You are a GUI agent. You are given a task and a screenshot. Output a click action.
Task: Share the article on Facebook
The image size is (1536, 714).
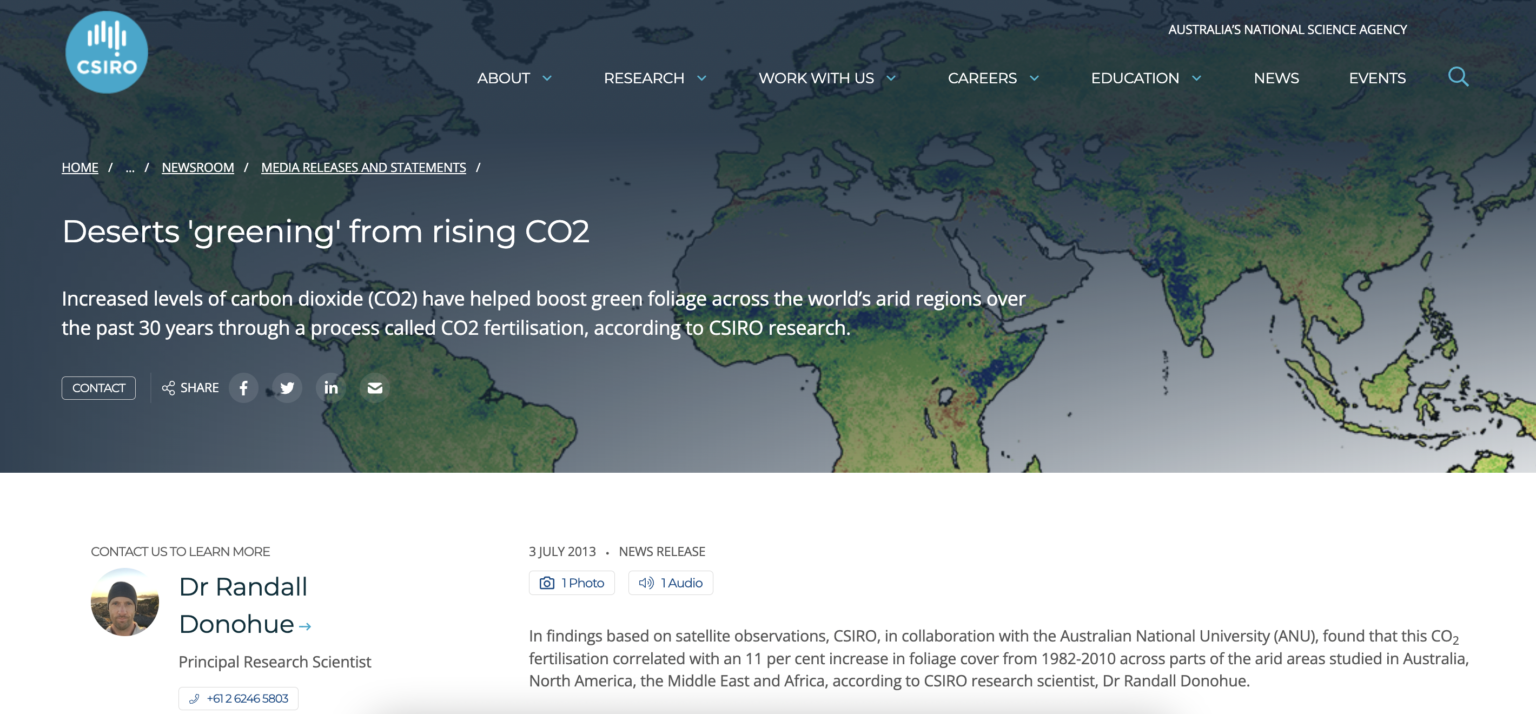point(243,387)
